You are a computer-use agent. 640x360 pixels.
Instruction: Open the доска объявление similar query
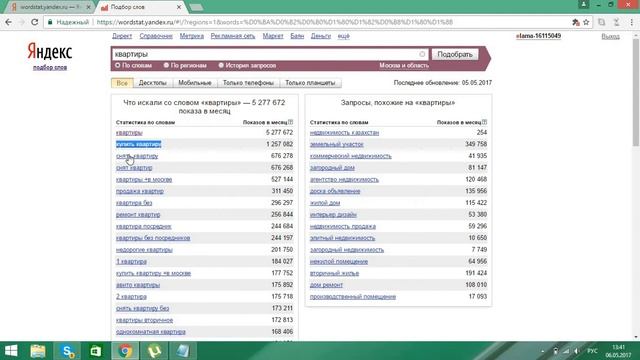(x=335, y=191)
